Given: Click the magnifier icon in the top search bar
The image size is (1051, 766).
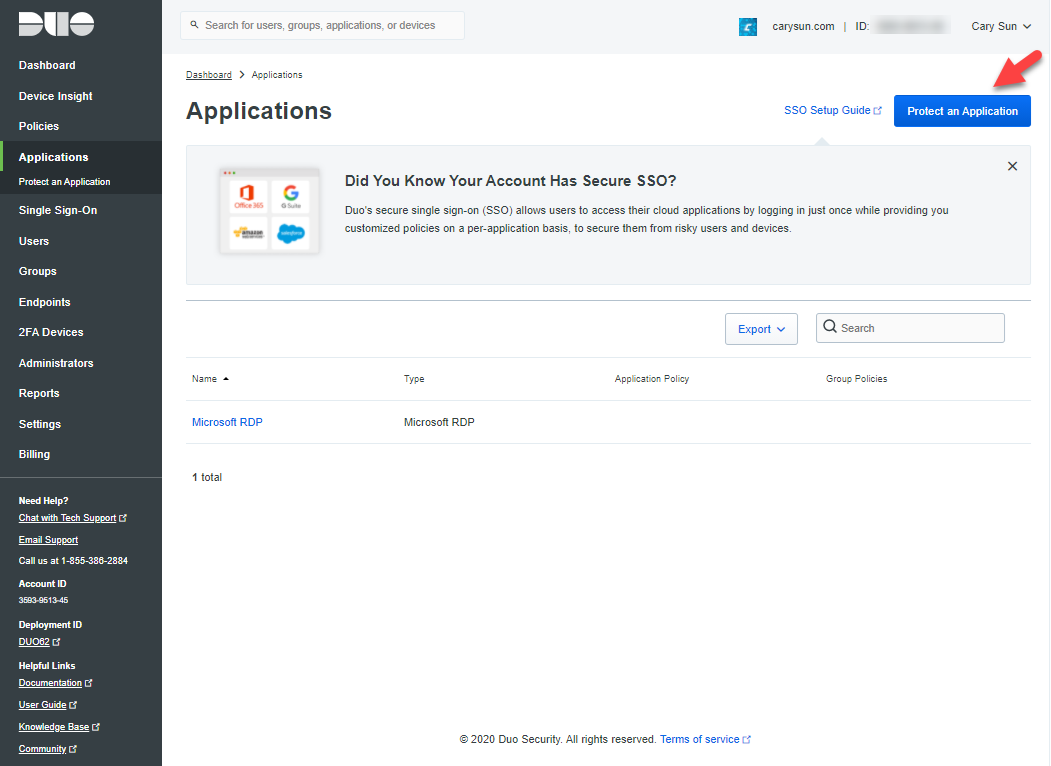Looking at the screenshot, I should [194, 25].
